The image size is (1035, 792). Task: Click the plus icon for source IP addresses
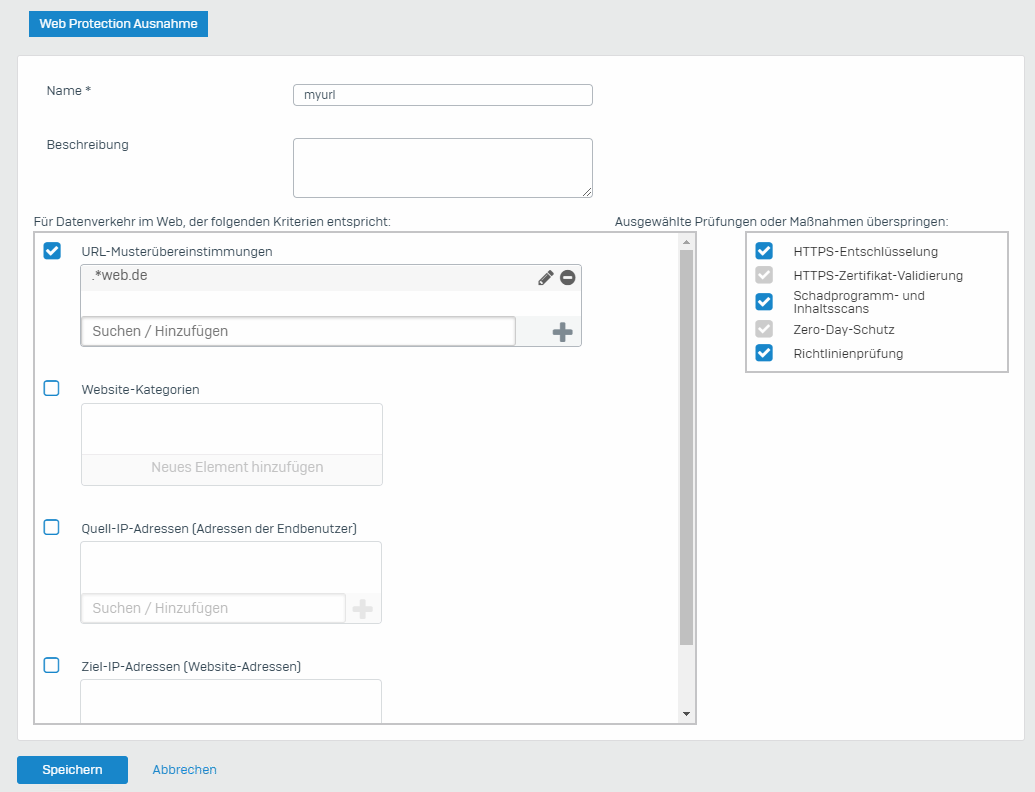click(x=362, y=609)
